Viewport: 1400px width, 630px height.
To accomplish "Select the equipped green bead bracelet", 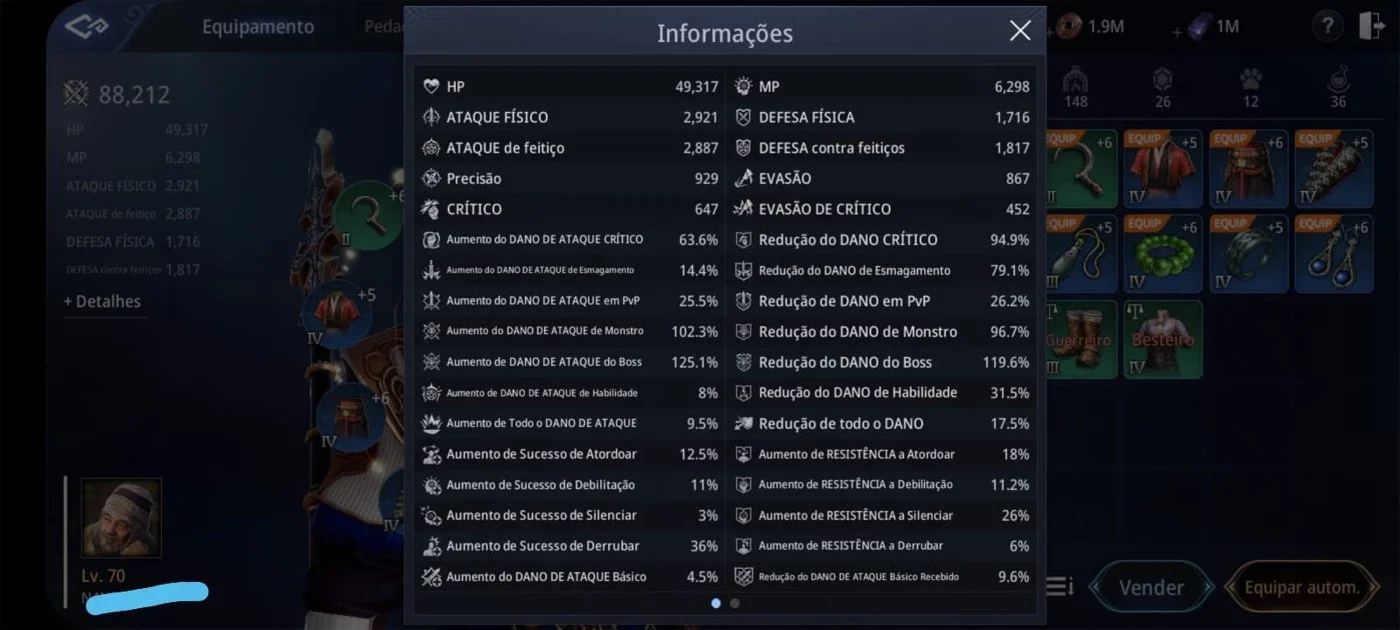I will tap(1163, 254).
